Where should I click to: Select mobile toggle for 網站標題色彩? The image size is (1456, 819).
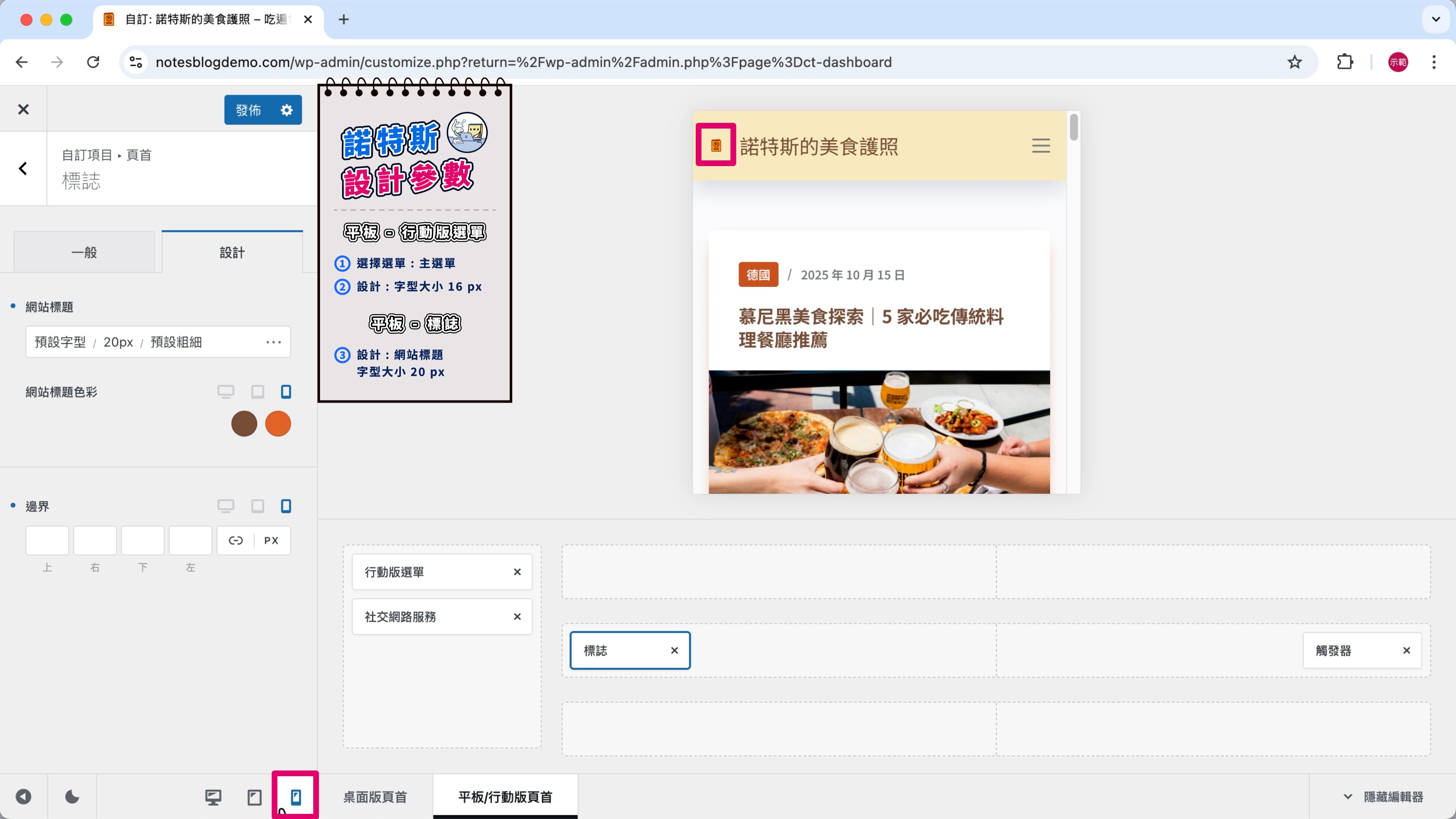286,392
